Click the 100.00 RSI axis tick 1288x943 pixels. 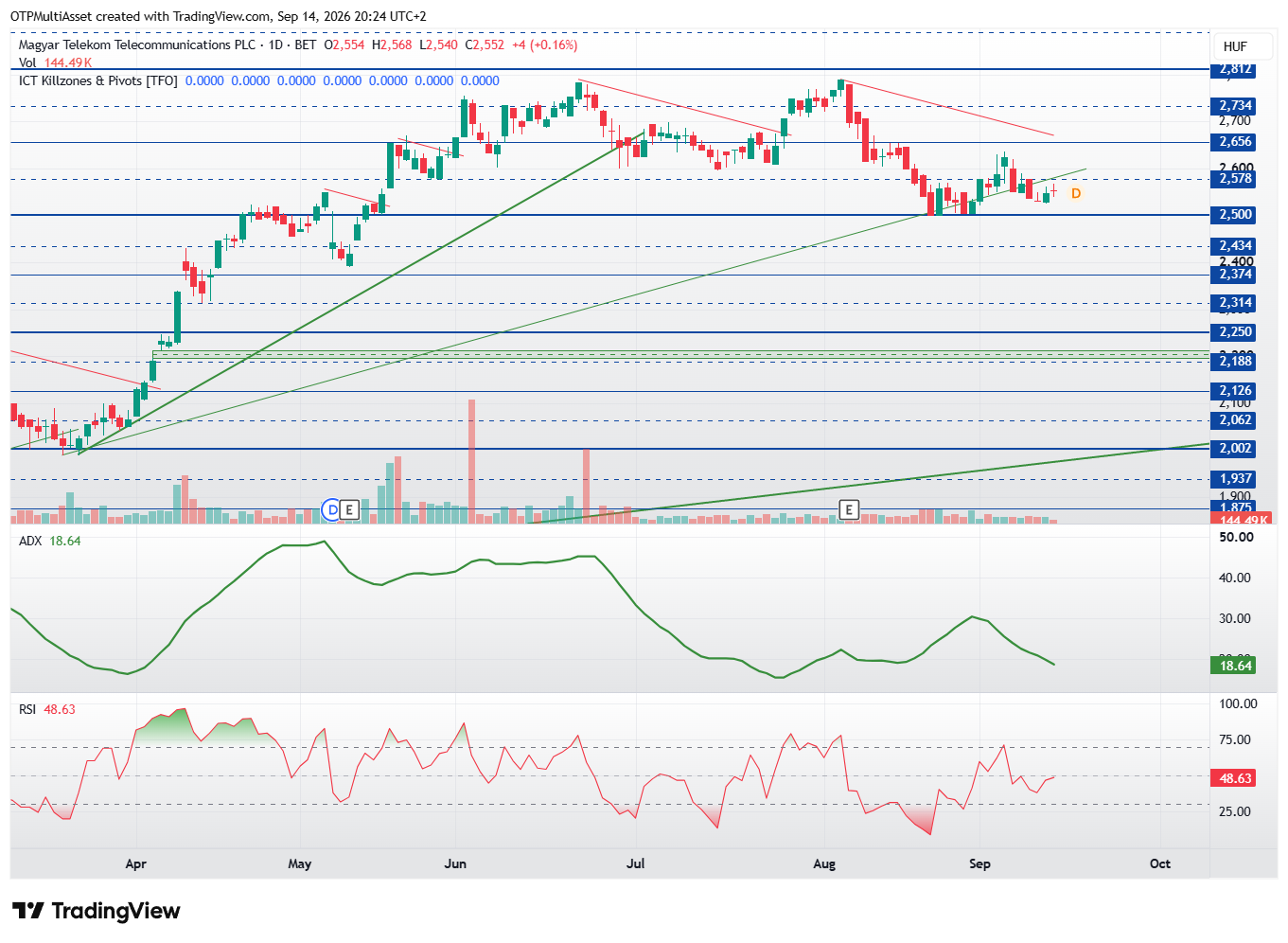(1238, 703)
